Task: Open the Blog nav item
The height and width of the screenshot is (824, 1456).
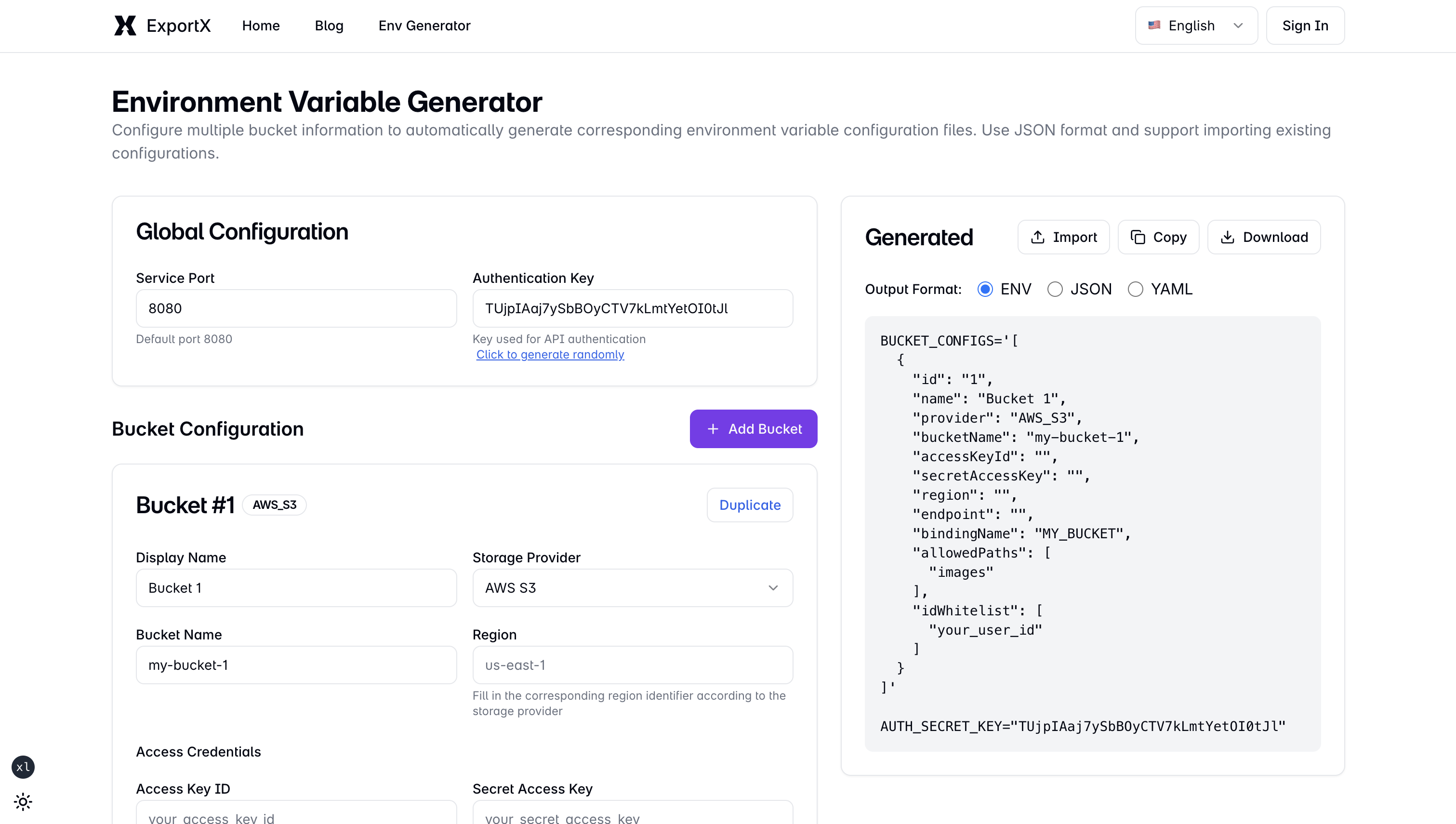Action: (329, 26)
